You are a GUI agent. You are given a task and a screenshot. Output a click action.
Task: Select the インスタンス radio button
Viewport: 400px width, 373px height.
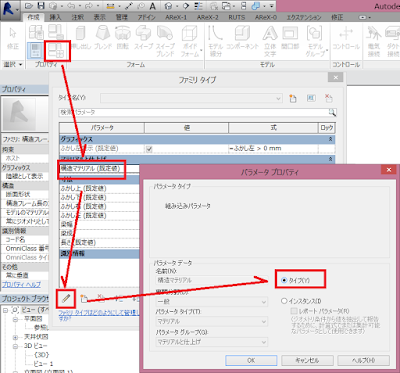[284, 301]
